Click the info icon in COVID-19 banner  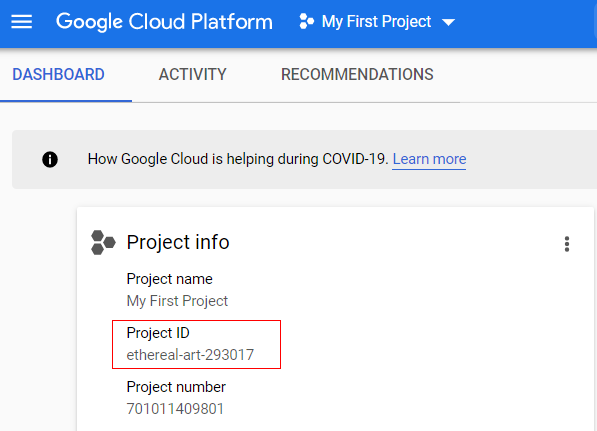50,159
